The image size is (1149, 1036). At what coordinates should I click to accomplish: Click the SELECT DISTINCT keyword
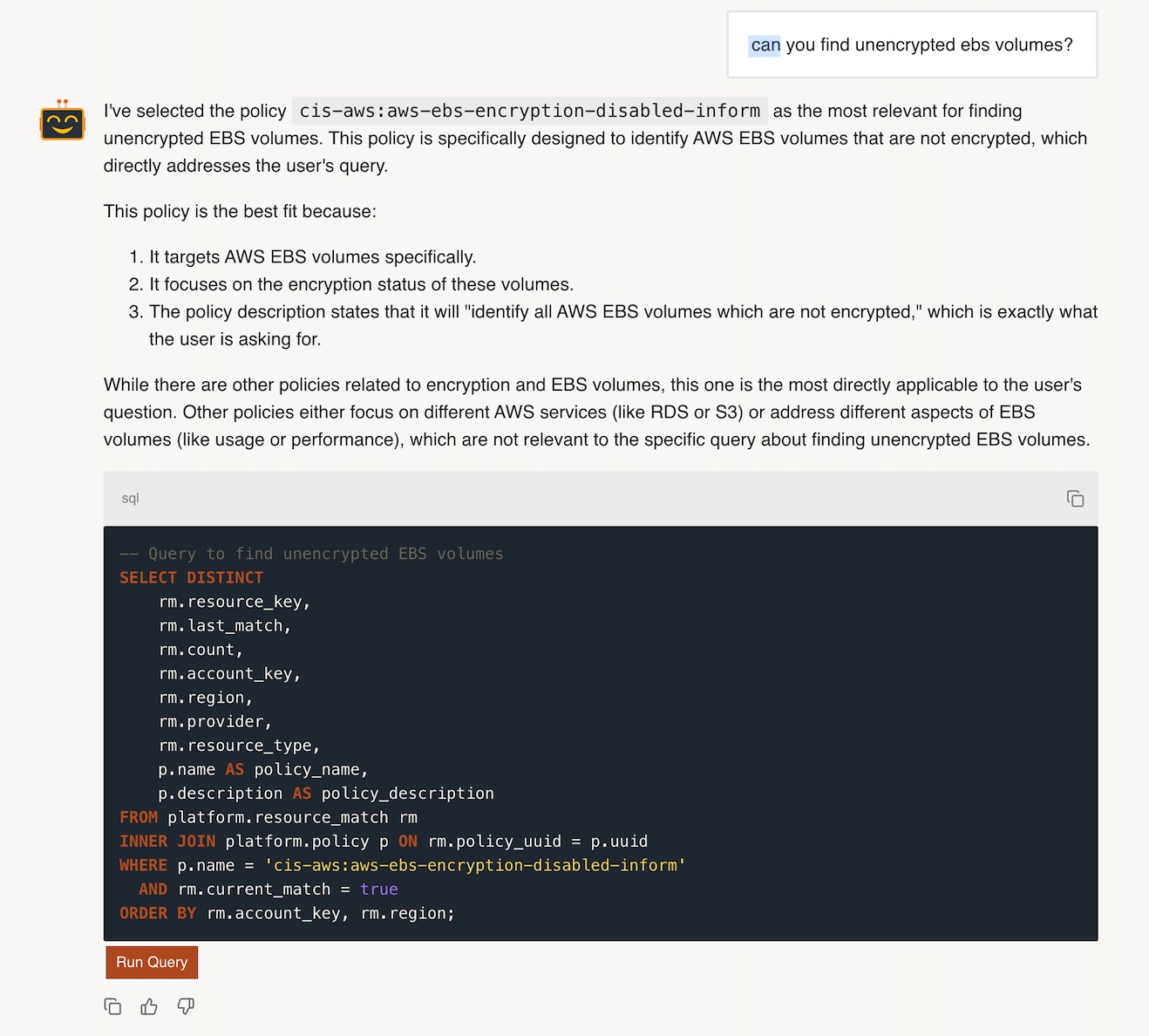point(191,577)
